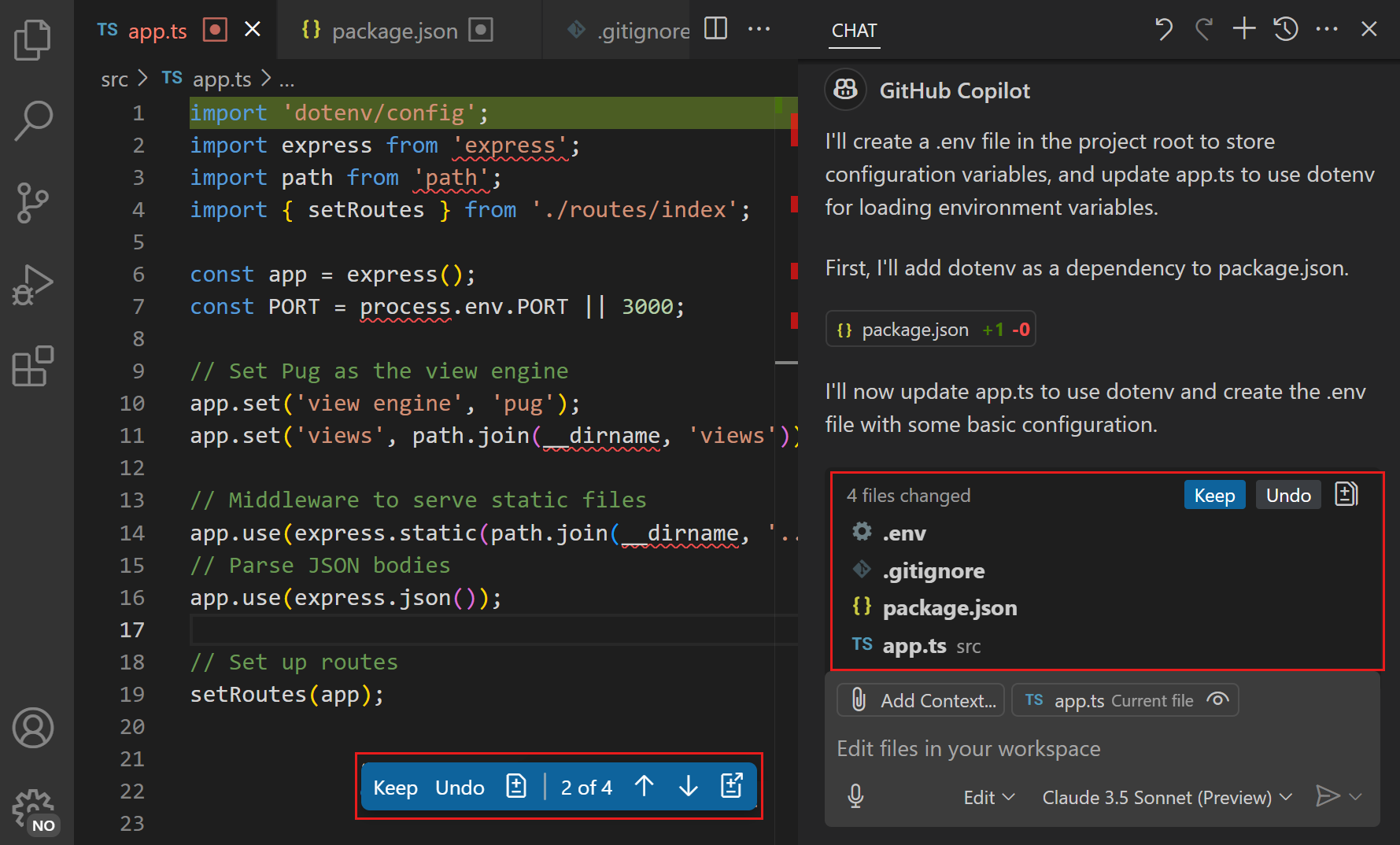This screenshot has height=845, width=1400.
Task: Toggle visibility of app.ts context with eye icon
Action: click(x=1217, y=699)
